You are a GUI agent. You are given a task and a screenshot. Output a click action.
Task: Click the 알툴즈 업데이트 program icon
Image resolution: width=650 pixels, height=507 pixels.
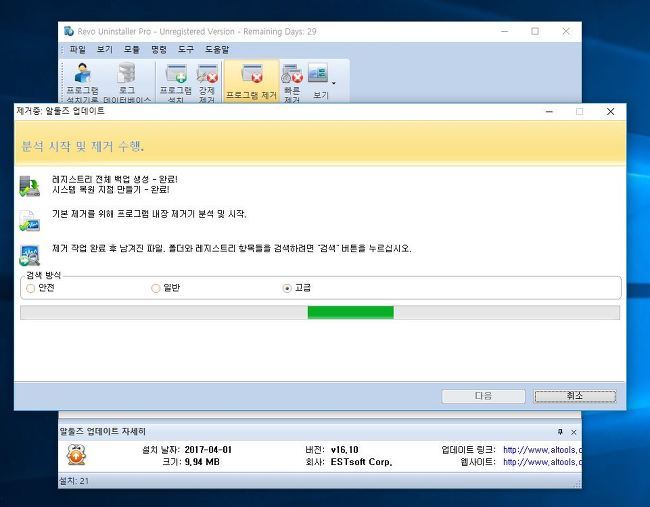[76, 455]
